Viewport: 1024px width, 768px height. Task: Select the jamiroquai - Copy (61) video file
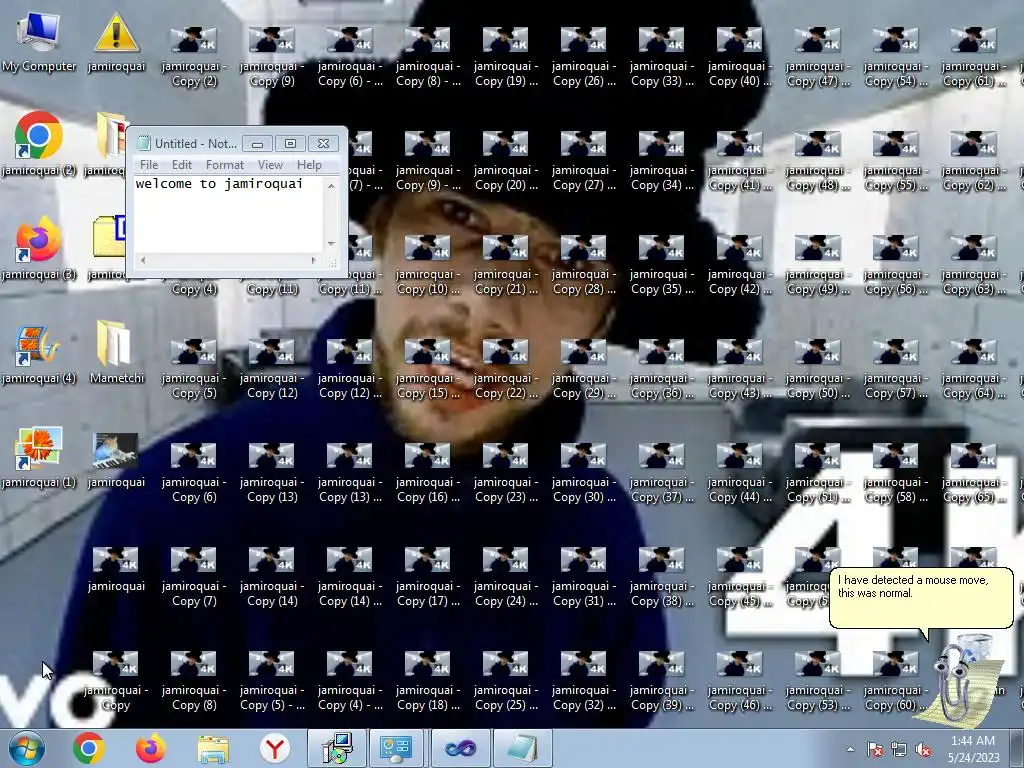pyautogui.click(x=973, y=57)
